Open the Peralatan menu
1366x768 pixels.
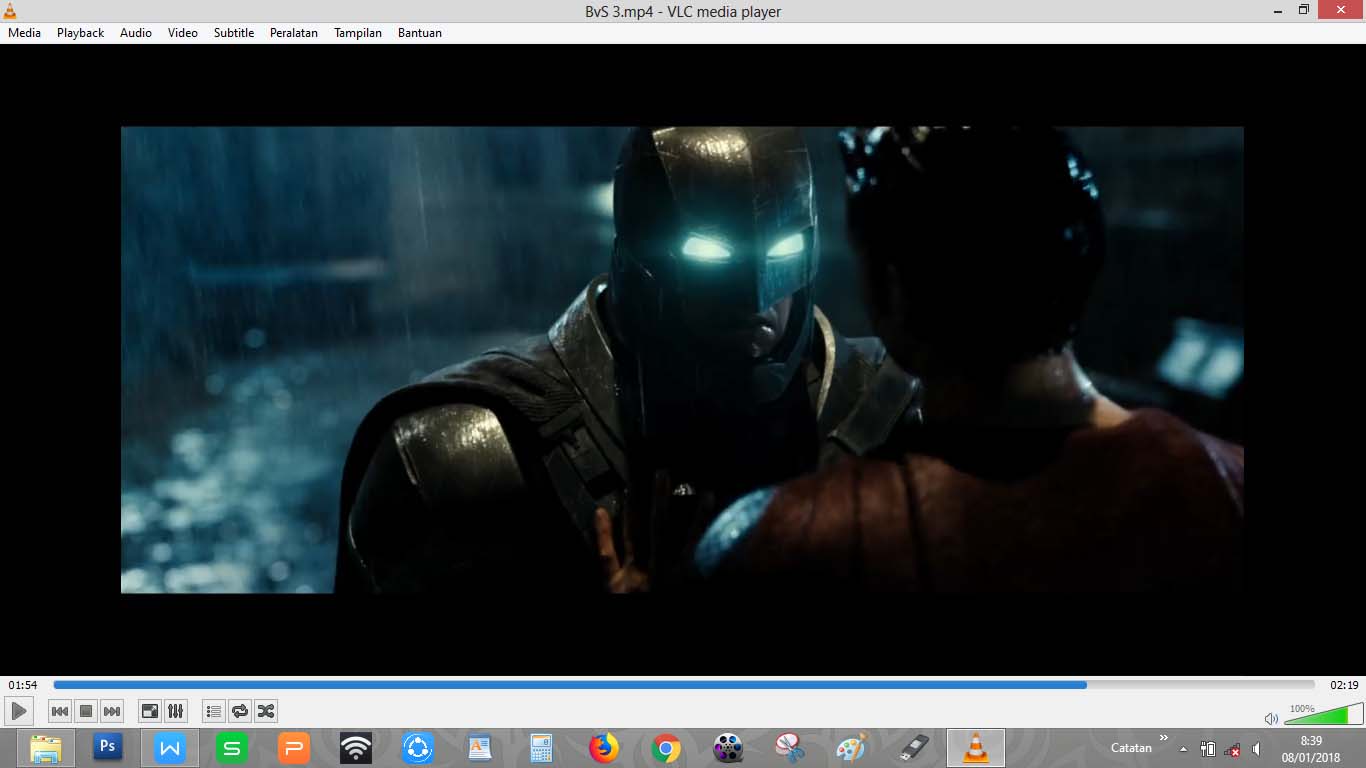pos(293,32)
